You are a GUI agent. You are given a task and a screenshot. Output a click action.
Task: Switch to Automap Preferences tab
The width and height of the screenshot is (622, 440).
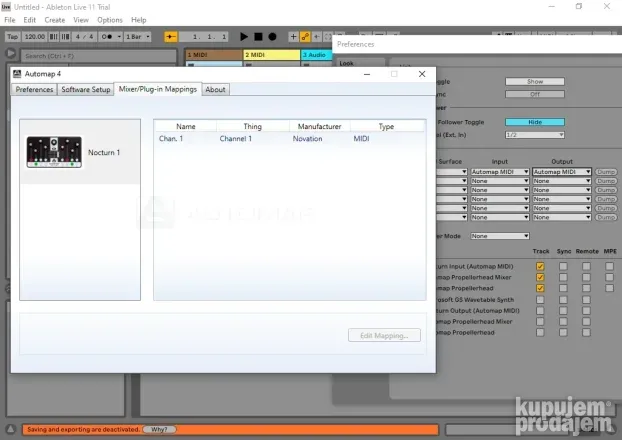pyautogui.click(x=34, y=89)
